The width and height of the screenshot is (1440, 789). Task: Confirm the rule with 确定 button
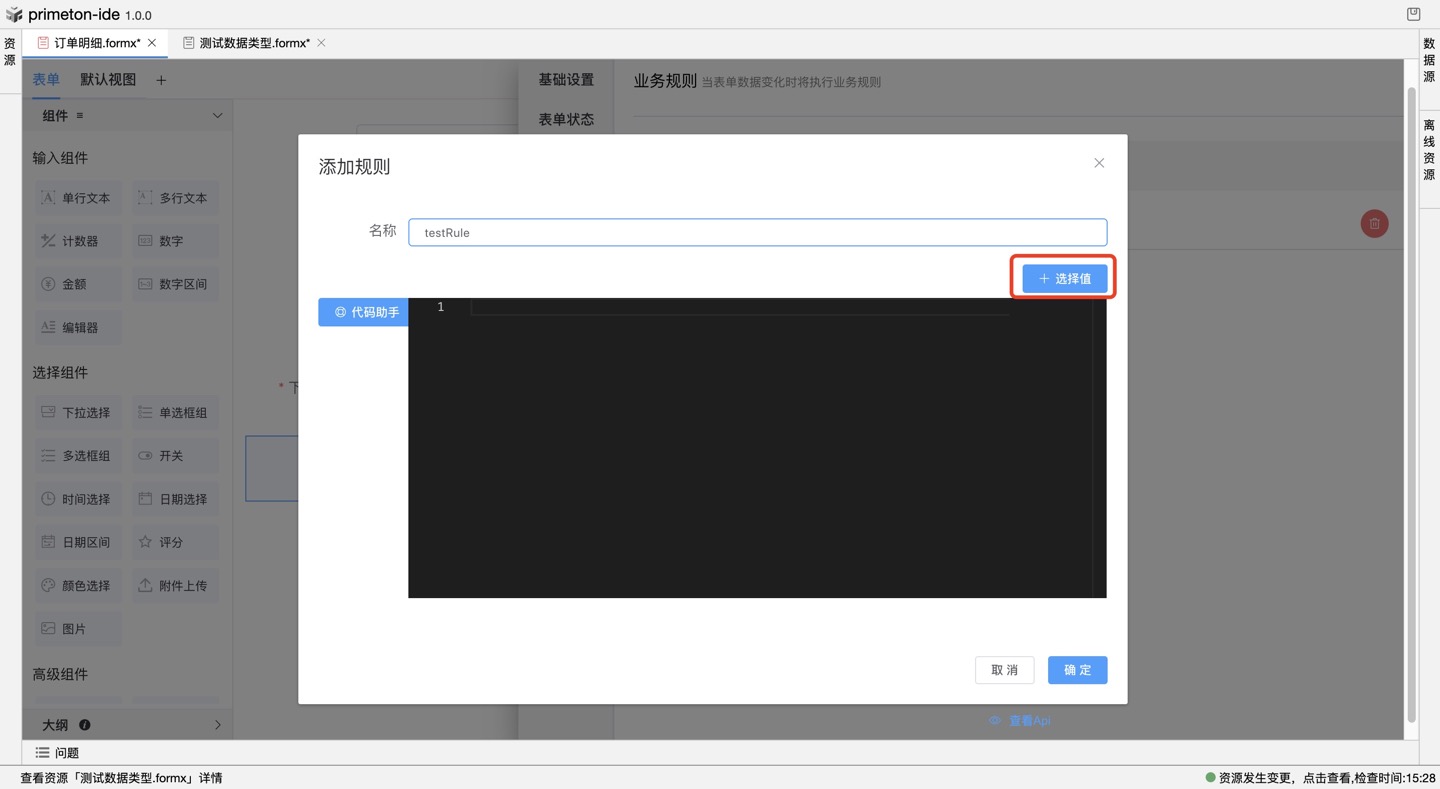coord(1077,670)
